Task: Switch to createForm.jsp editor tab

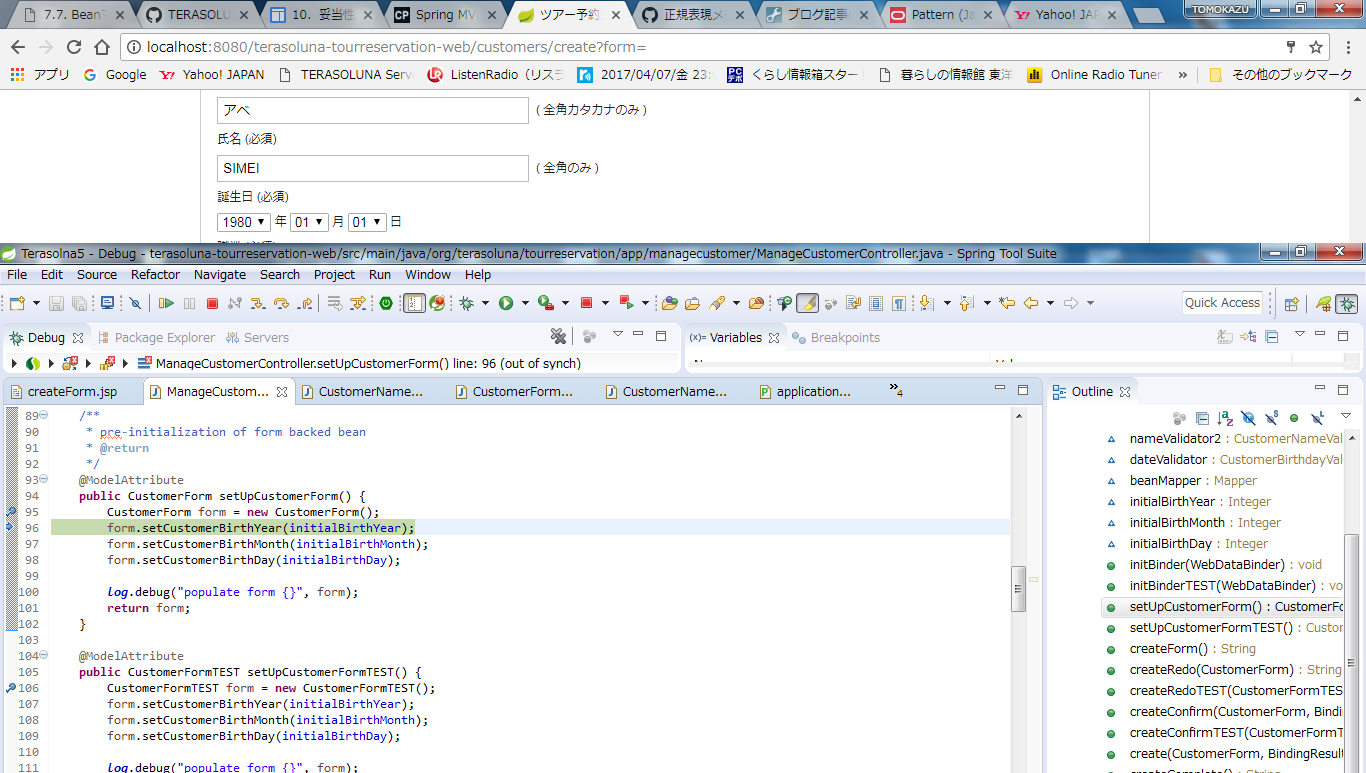Action: (x=72, y=392)
